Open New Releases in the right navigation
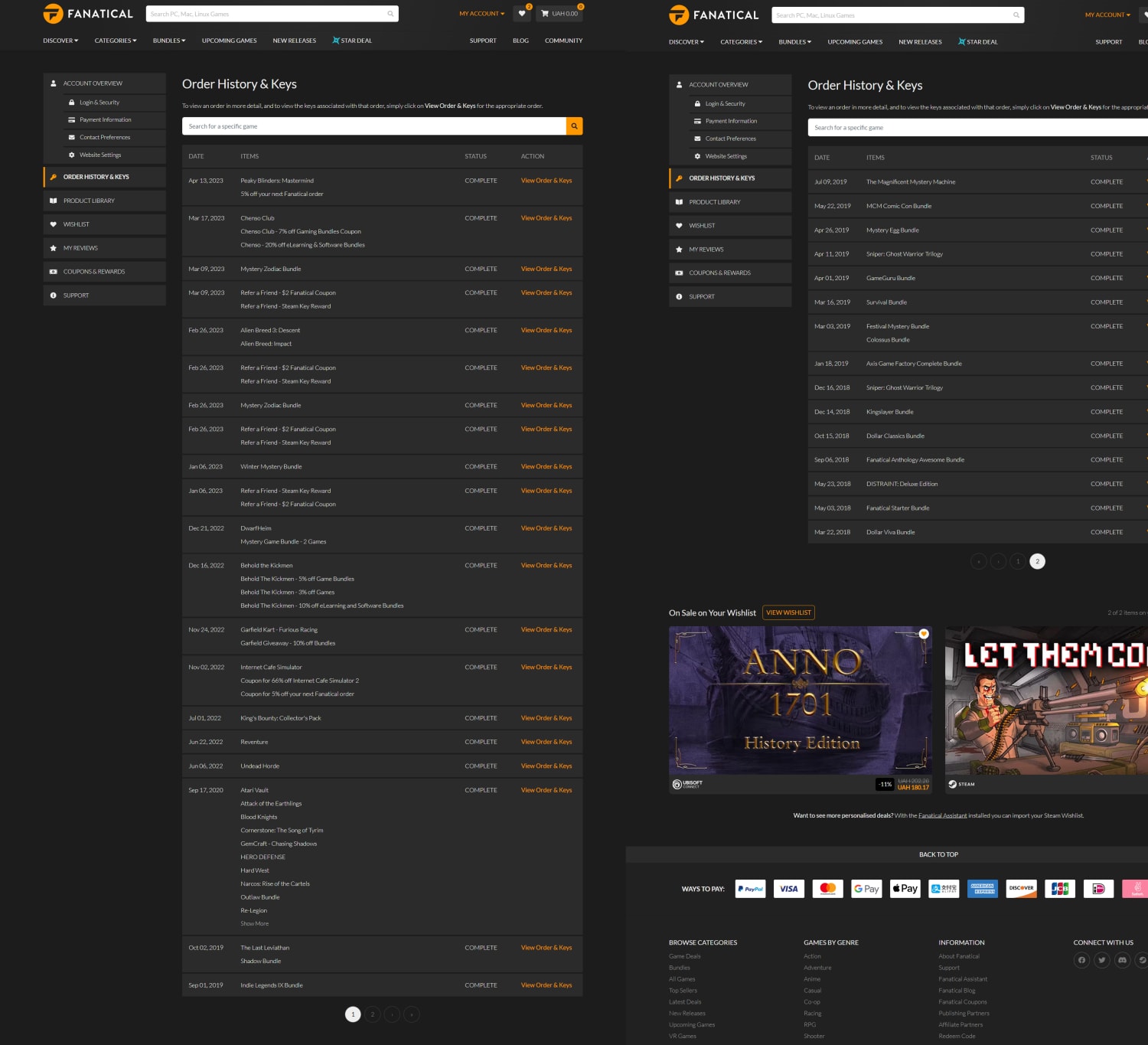This screenshot has height=1045, width=1148. pyautogui.click(x=921, y=42)
